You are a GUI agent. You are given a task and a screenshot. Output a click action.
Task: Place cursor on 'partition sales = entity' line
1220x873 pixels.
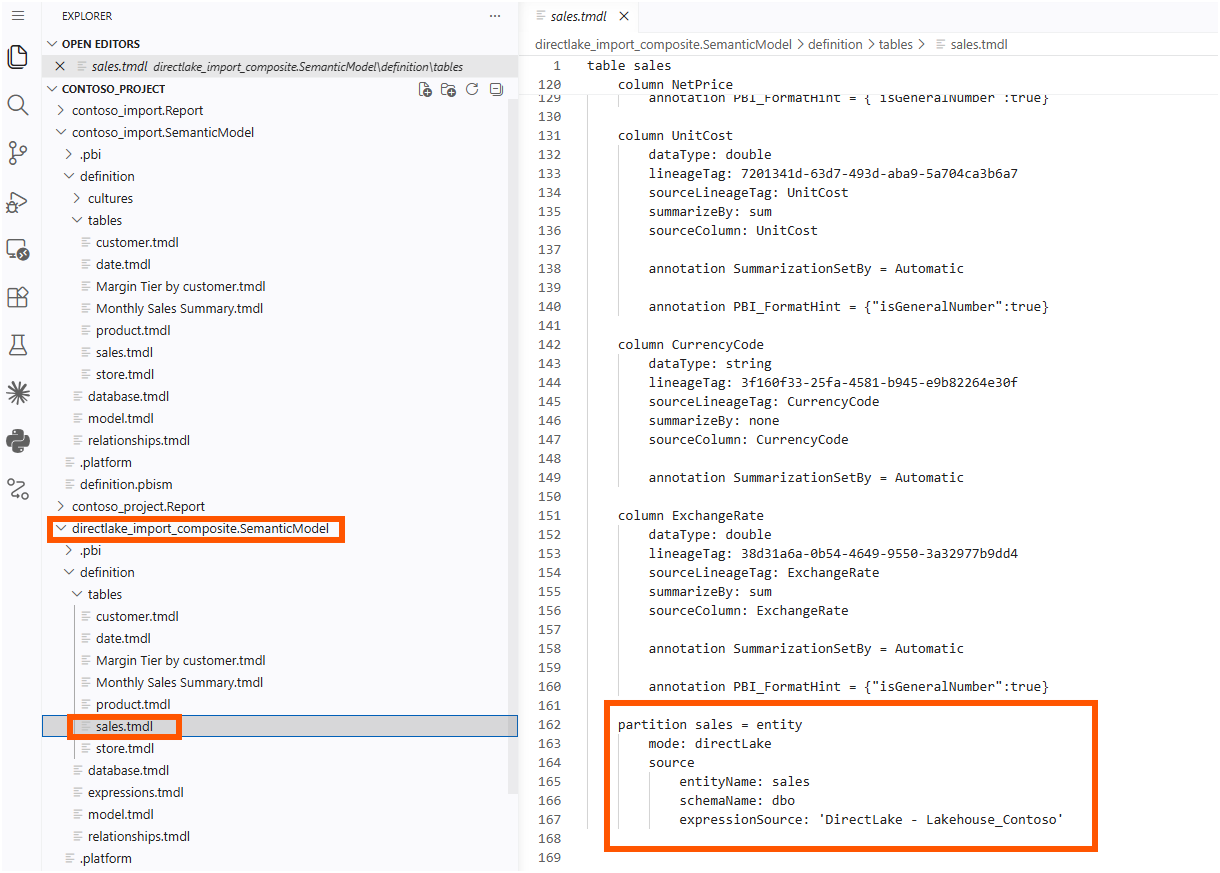point(710,724)
